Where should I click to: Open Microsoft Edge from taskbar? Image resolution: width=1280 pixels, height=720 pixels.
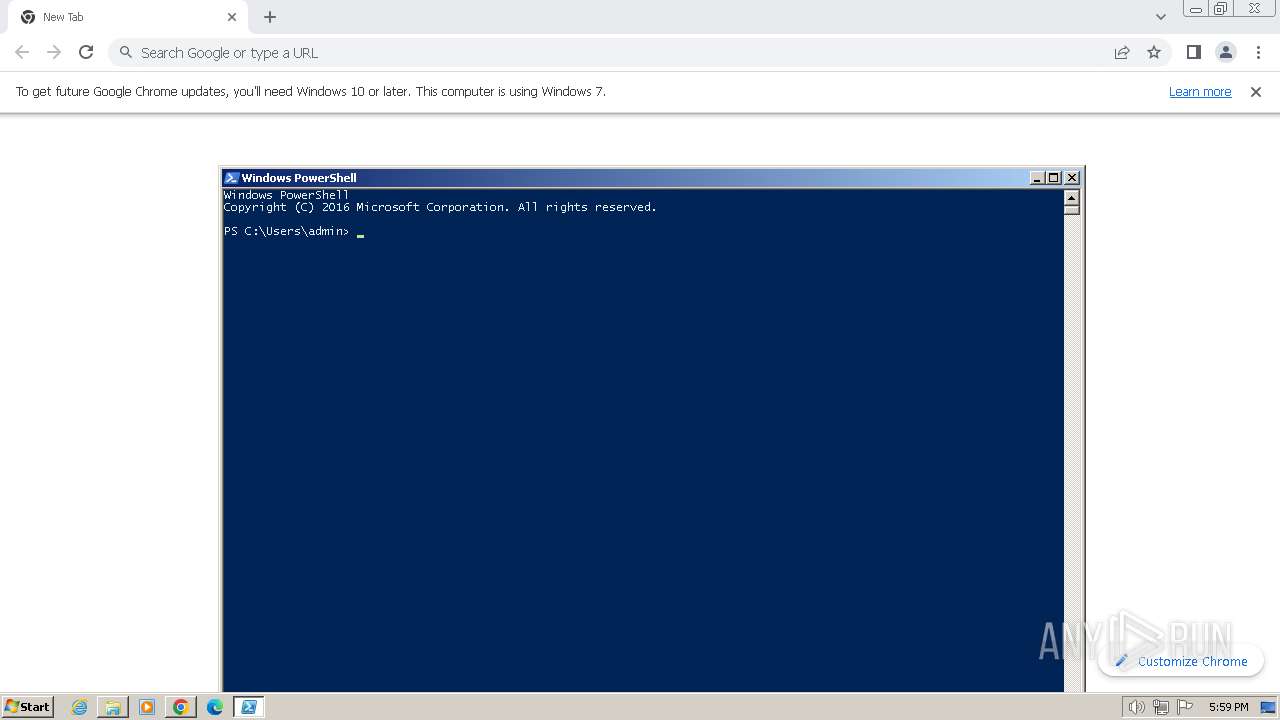215,707
